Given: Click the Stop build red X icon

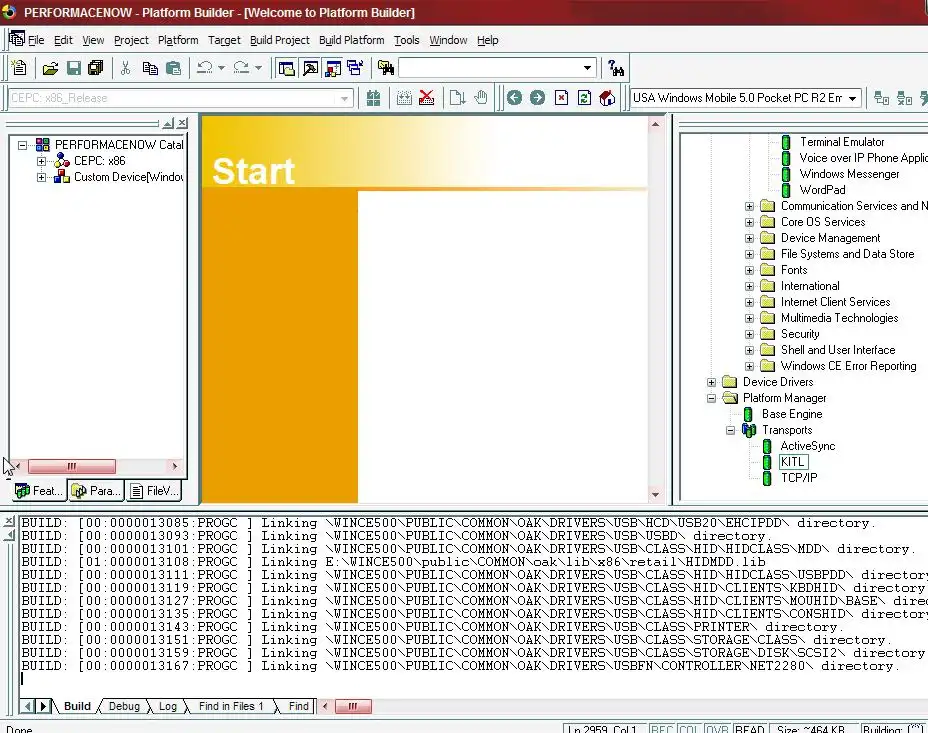Looking at the screenshot, I should 427,98.
